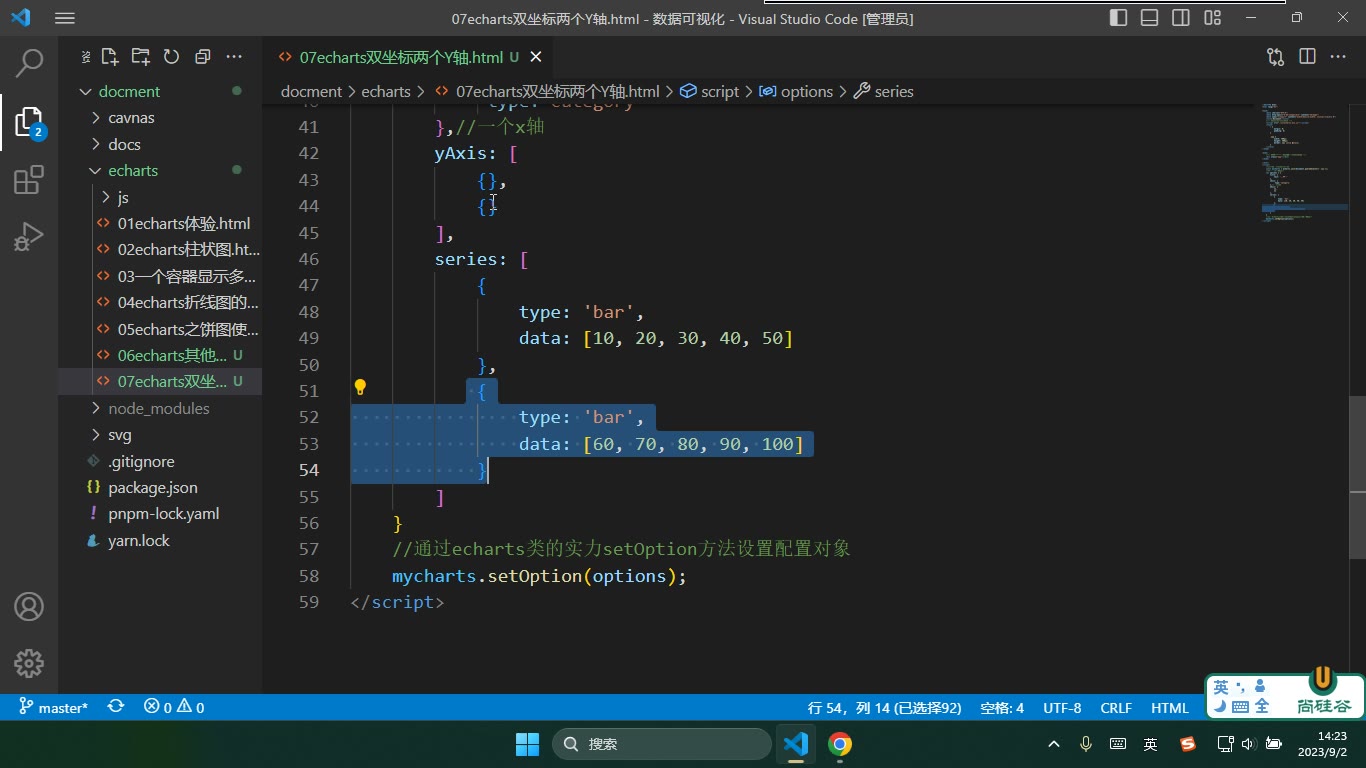This screenshot has width=1366, height=768.
Task: Toggle the secondary side bar
Action: [x=1181, y=18]
